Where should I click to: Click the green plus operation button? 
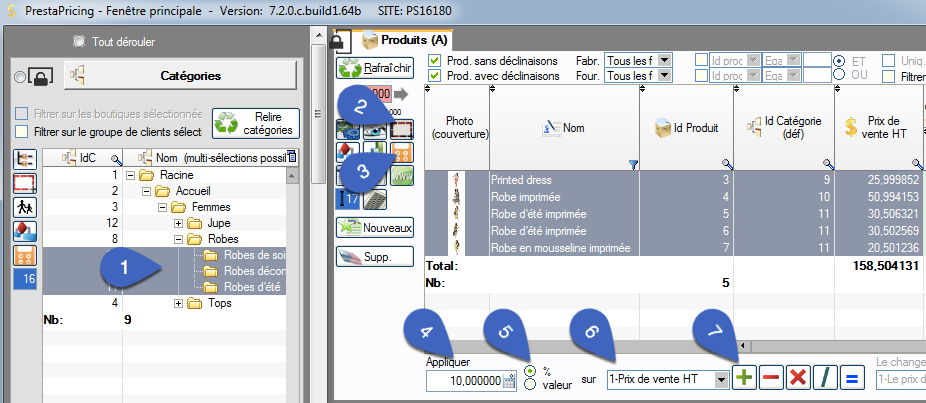pos(744,378)
